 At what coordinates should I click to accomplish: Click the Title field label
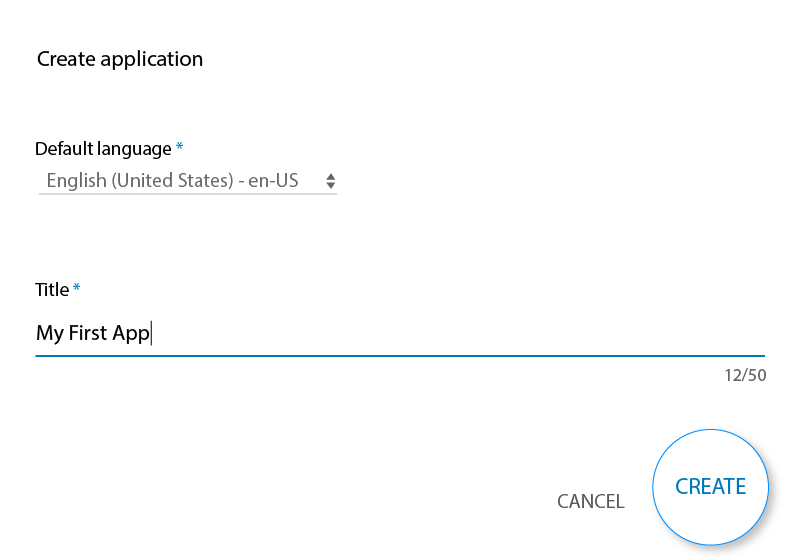click(52, 290)
